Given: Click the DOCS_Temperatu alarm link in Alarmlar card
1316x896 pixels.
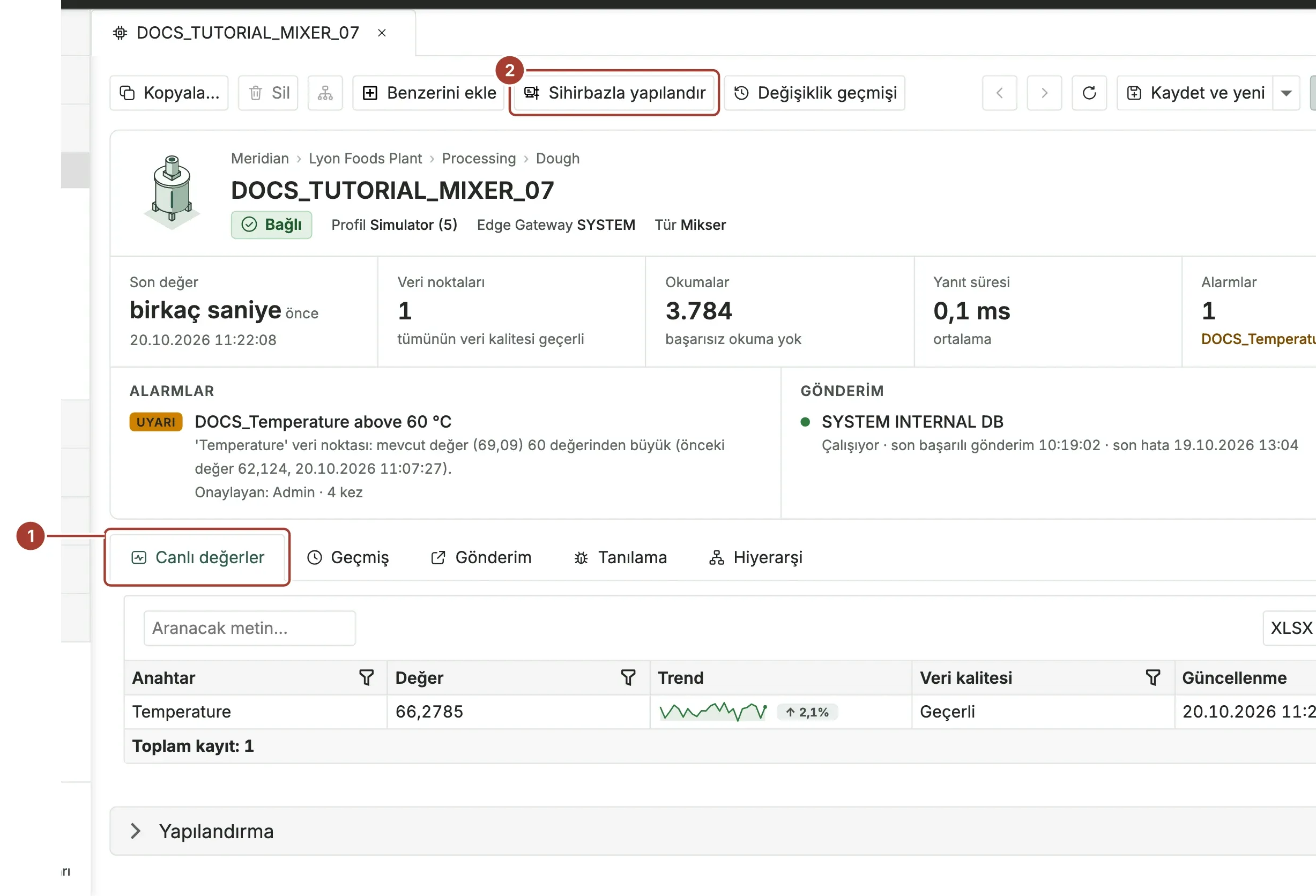Looking at the screenshot, I should pyautogui.click(x=1258, y=339).
